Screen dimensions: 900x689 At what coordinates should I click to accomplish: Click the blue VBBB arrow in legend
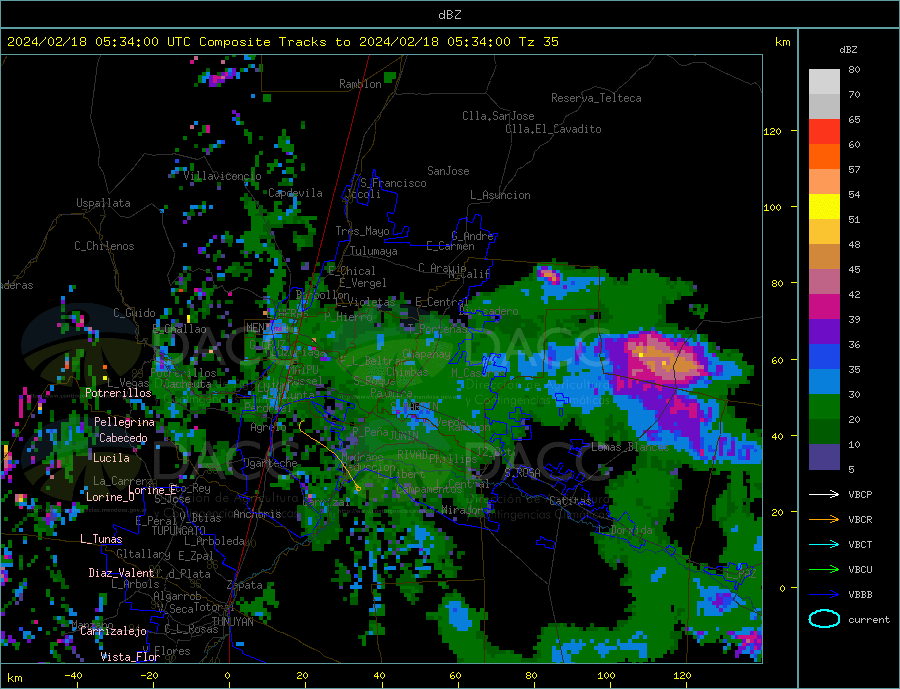(824, 594)
